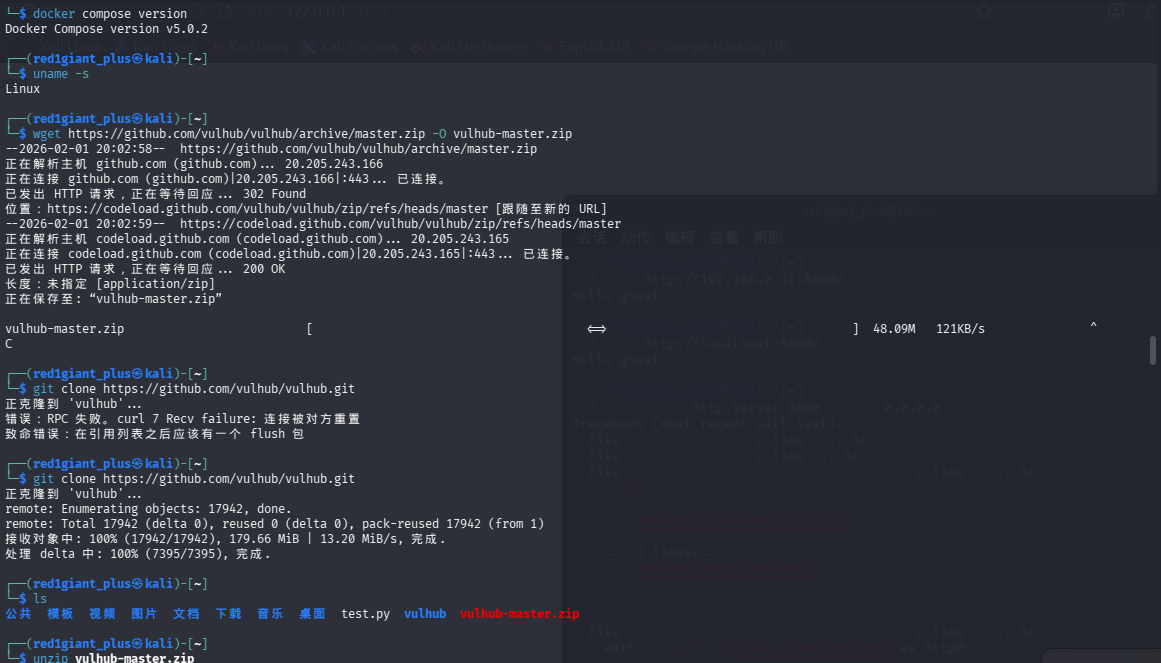The width and height of the screenshot is (1161, 663).
Task: Click the Kali NetHunter bookmark icon
Action: (417, 46)
